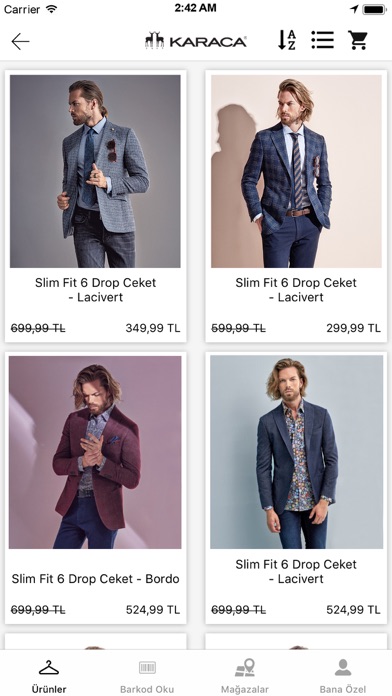Image resolution: width=392 pixels, height=696 pixels.
Task: Open the Barkod Oku tab
Action: 147,676
